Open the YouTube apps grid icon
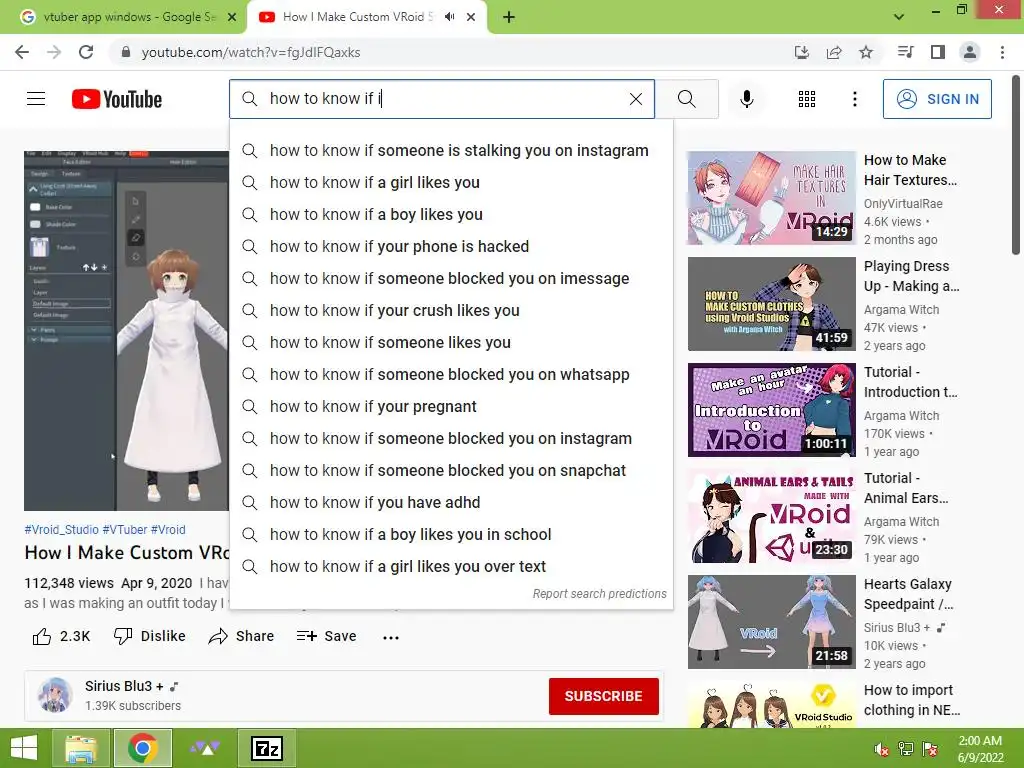Screen dimensions: 1024x768 pyautogui.click(x=807, y=99)
